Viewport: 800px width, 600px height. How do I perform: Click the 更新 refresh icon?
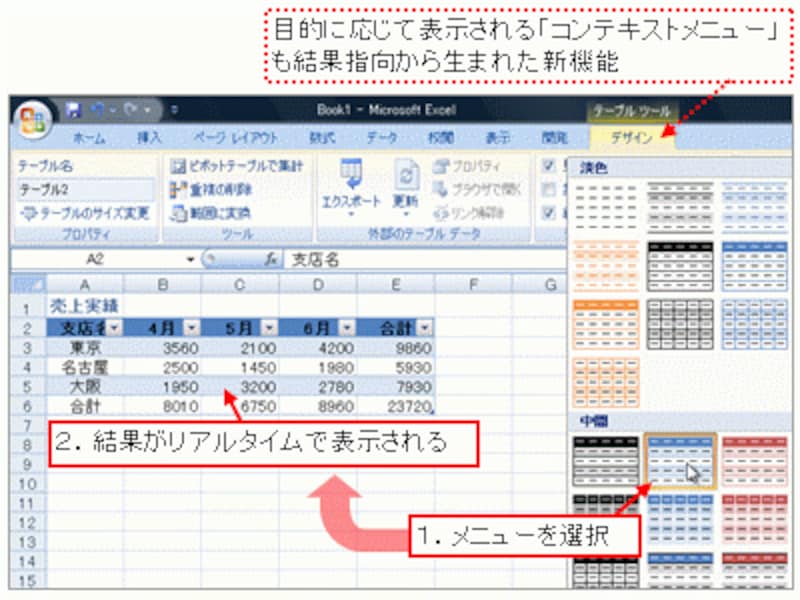[x=406, y=174]
